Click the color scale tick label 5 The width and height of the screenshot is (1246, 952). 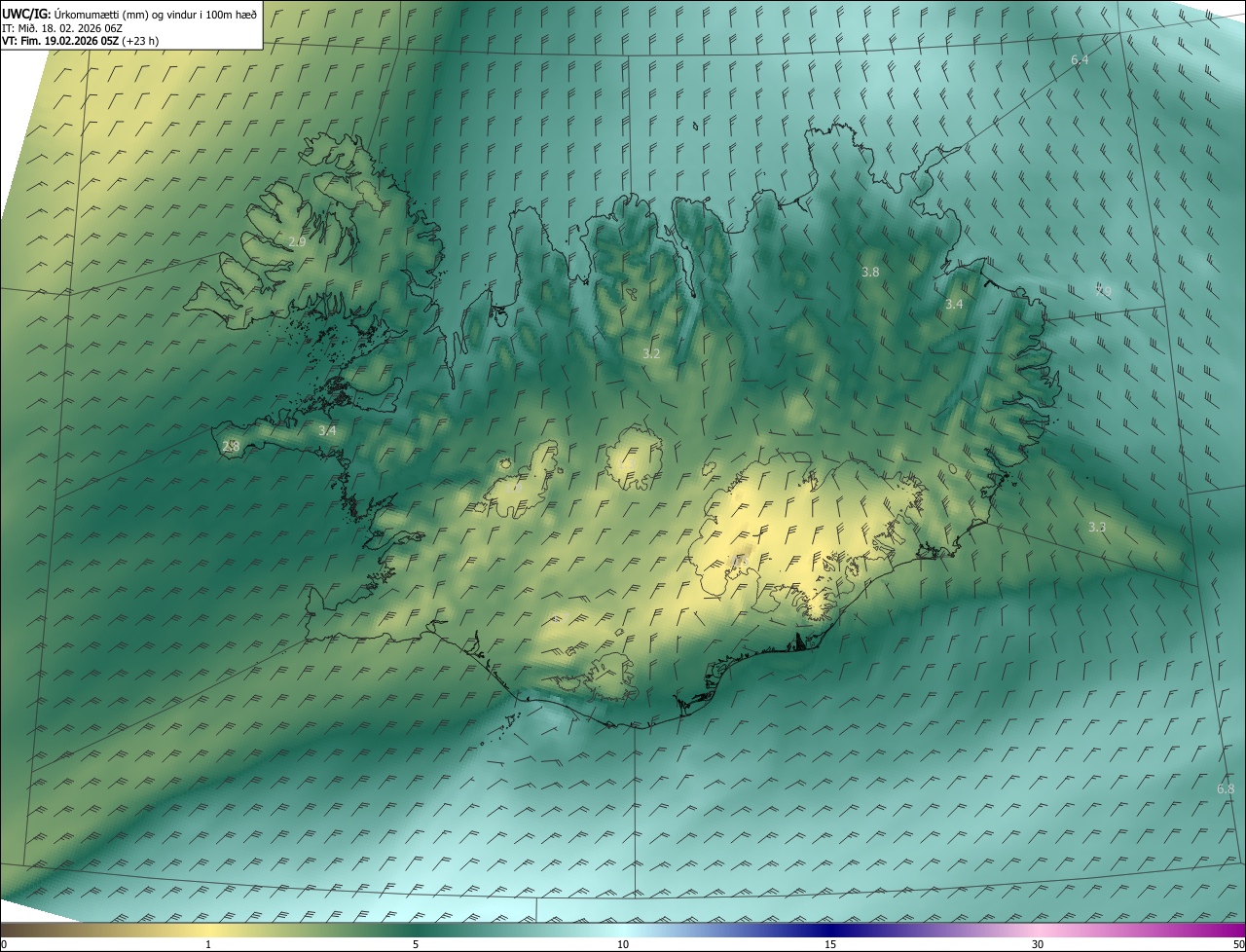[x=416, y=945]
